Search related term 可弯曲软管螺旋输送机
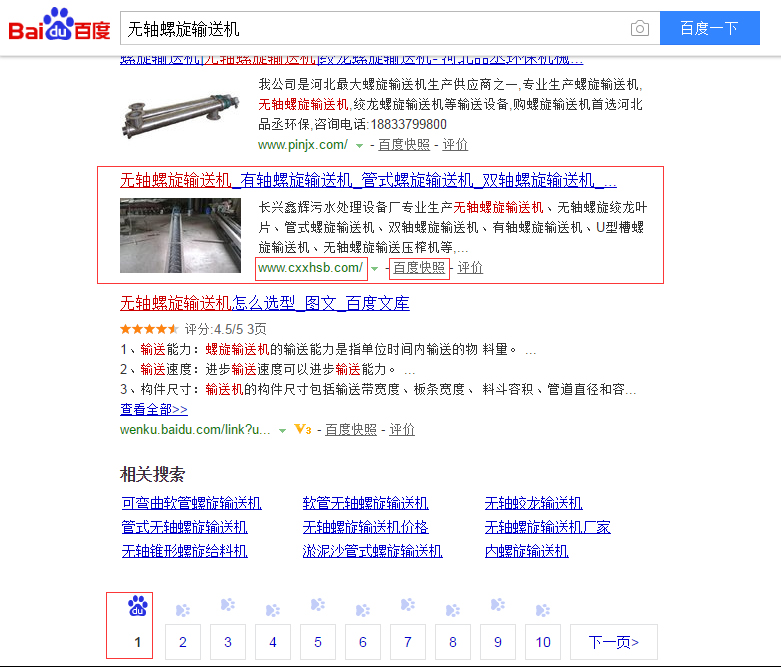The image size is (781, 667). point(192,503)
